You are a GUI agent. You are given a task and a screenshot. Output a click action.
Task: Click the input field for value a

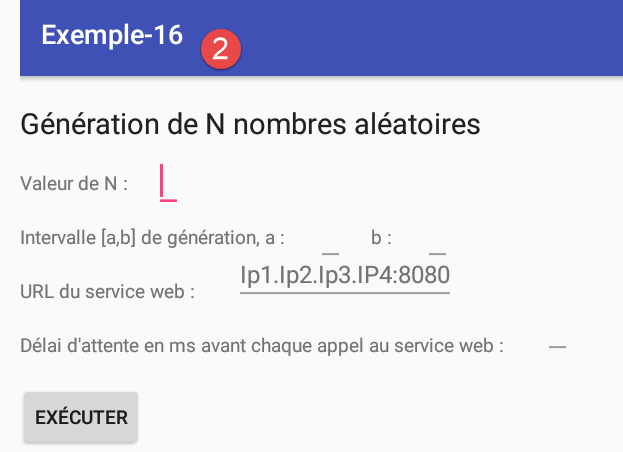pos(331,240)
